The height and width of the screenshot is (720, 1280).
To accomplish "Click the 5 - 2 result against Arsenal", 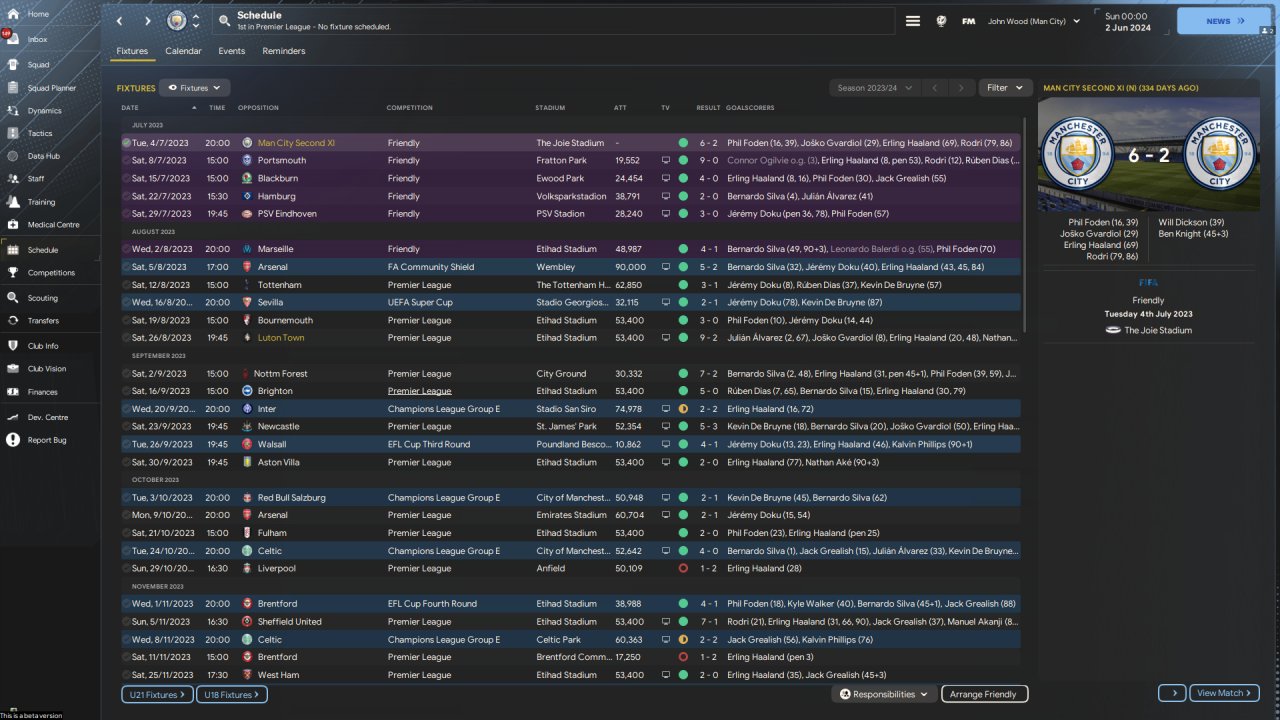I will click(708, 267).
